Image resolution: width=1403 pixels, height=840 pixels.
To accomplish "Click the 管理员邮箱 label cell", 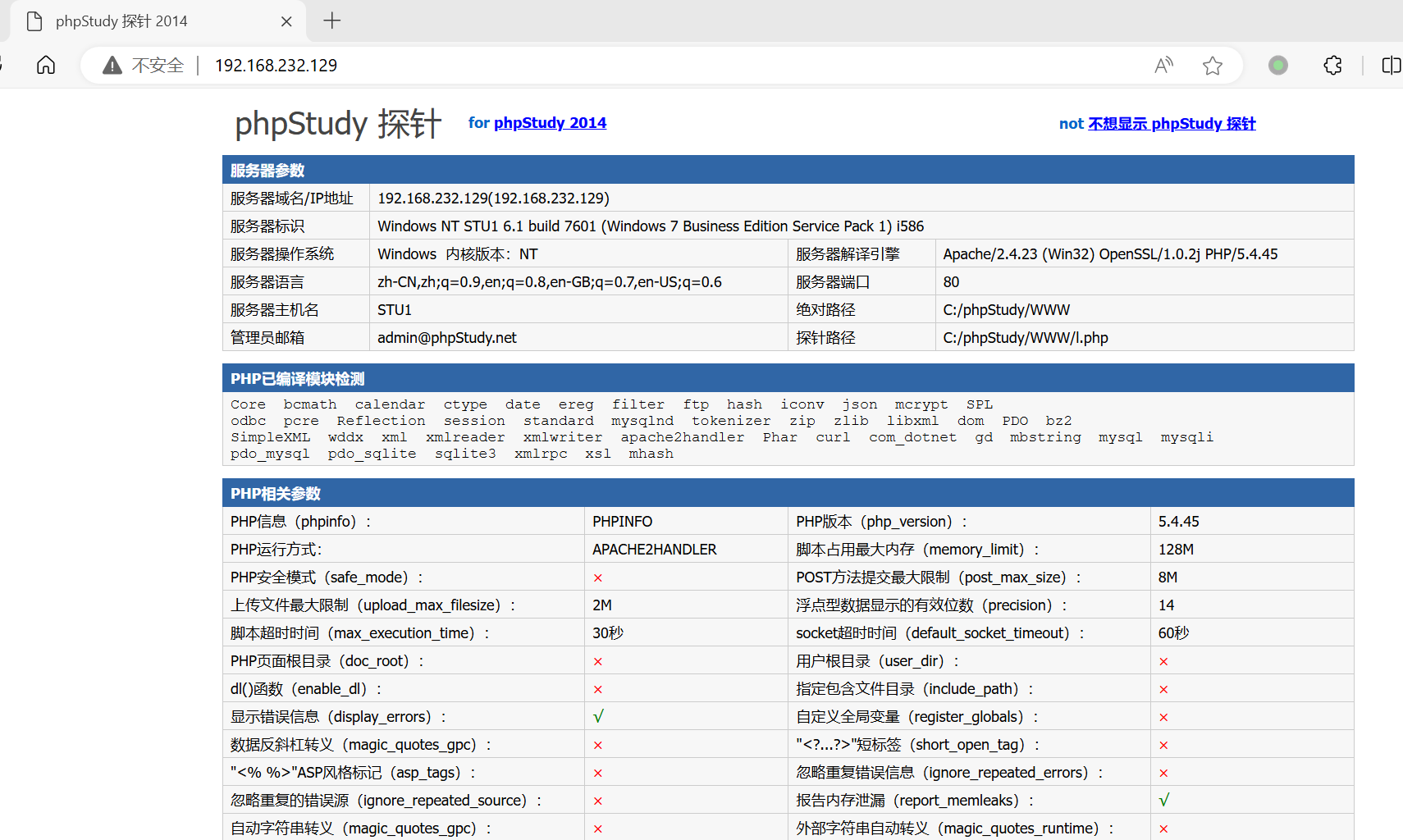I will point(296,338).
